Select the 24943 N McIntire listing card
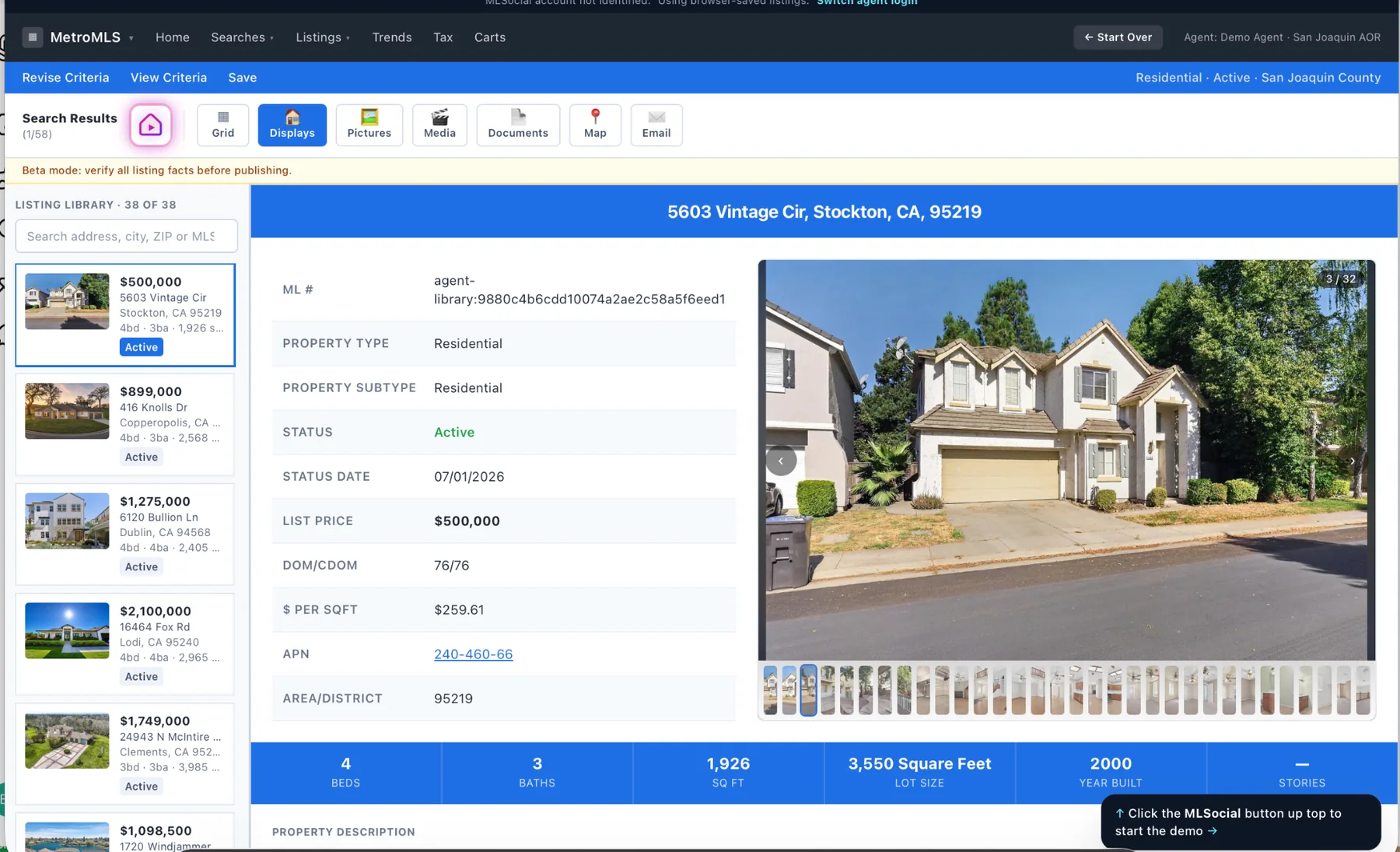The width and height of the screenshot is (1400, 852). point(125,754)
